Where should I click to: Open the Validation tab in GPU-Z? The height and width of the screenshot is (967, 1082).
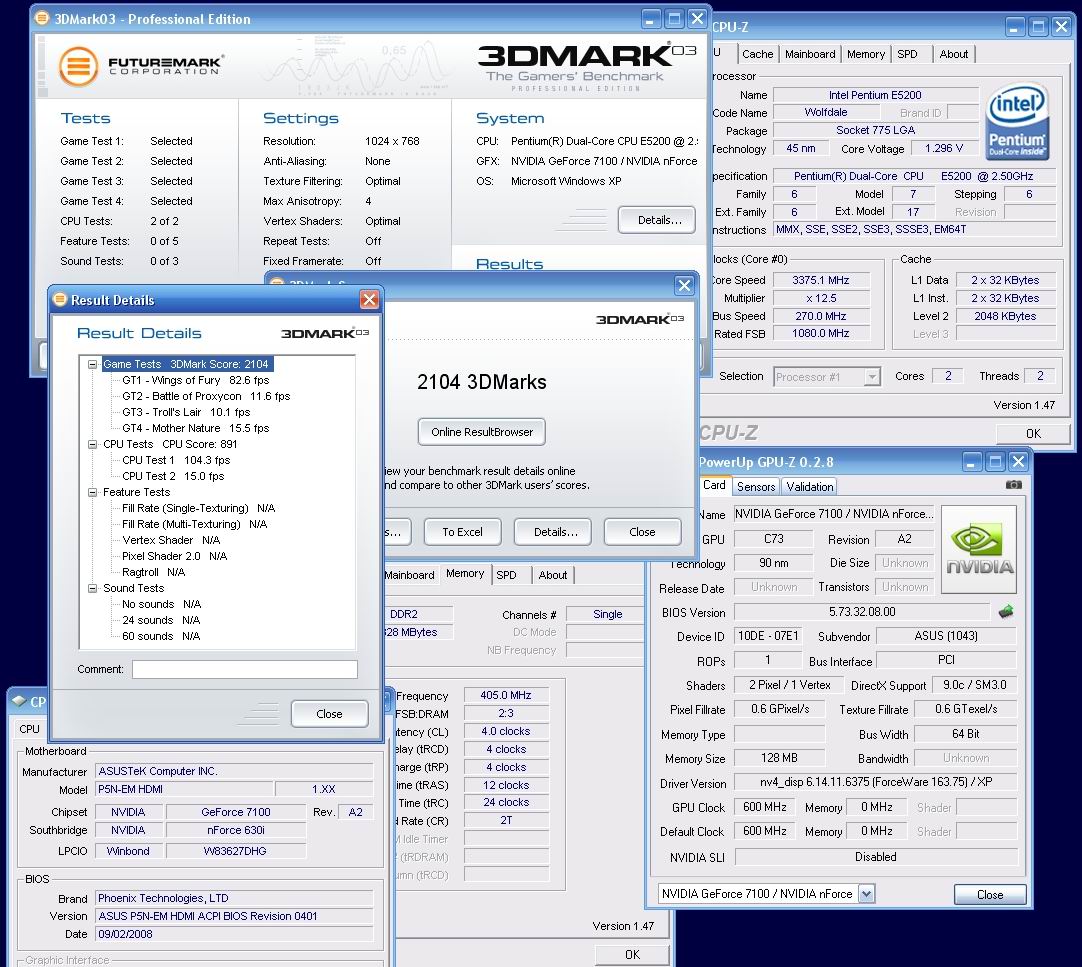pos(809,487)
